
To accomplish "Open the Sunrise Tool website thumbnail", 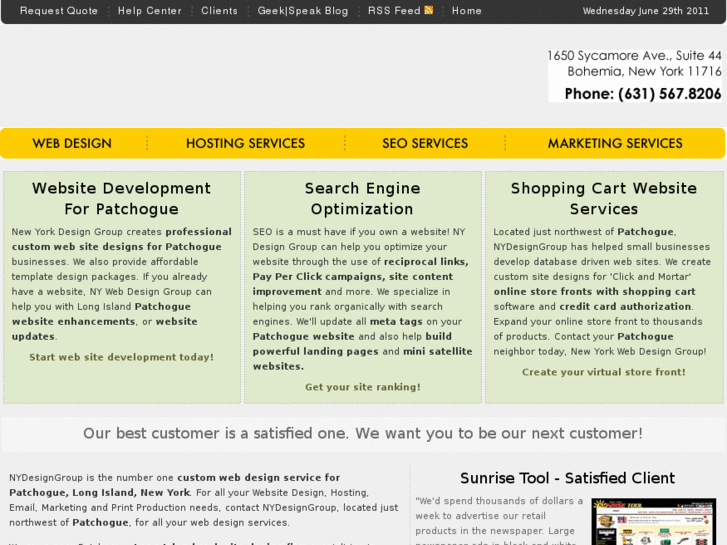I will (x=654, y=521).
